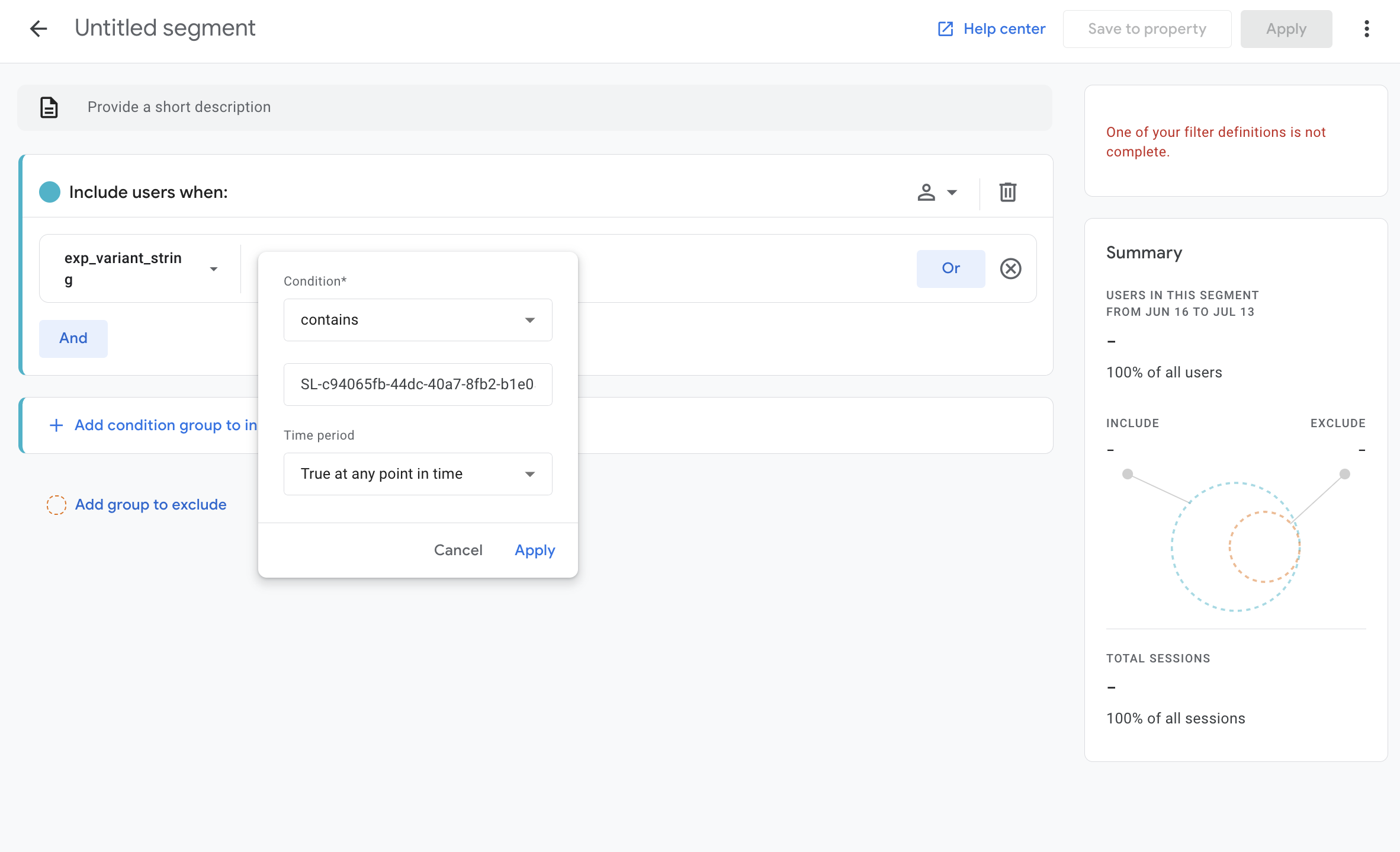Click the user scope person icon
The image size is (1400, 852).
[926, 192]
